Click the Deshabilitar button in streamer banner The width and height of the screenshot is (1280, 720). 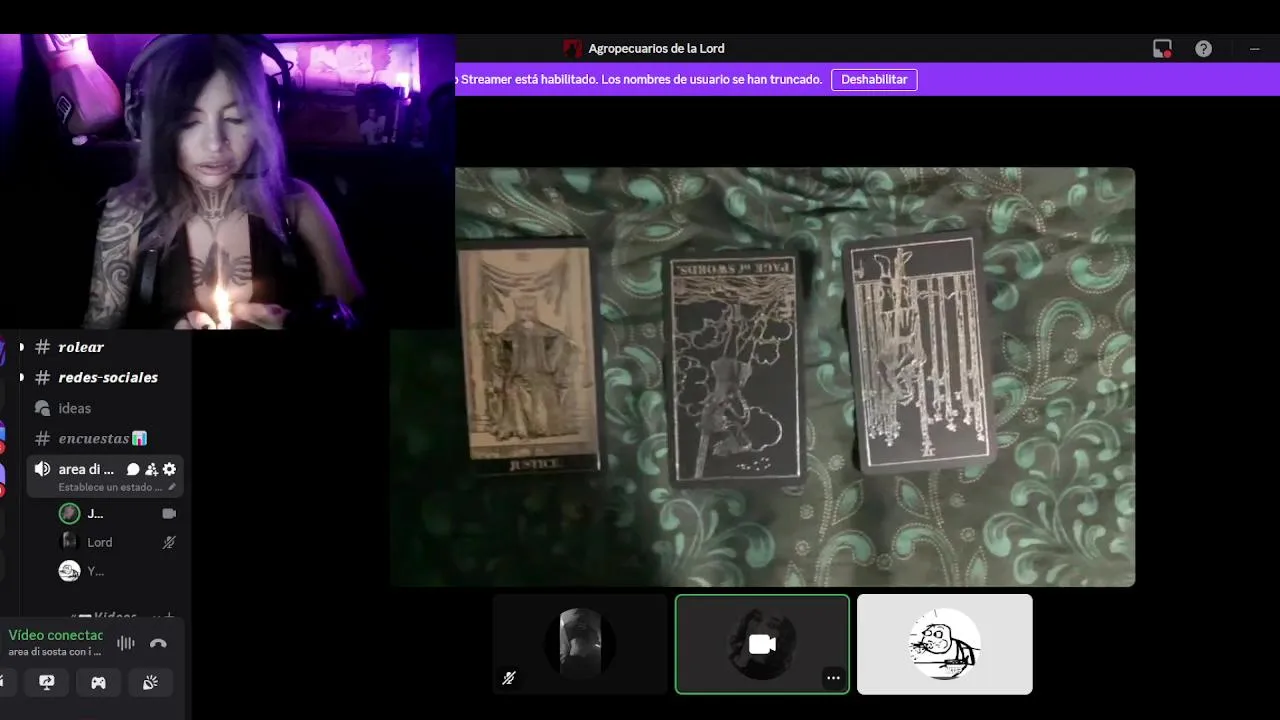pyautogui.click(x=874, y=79)
